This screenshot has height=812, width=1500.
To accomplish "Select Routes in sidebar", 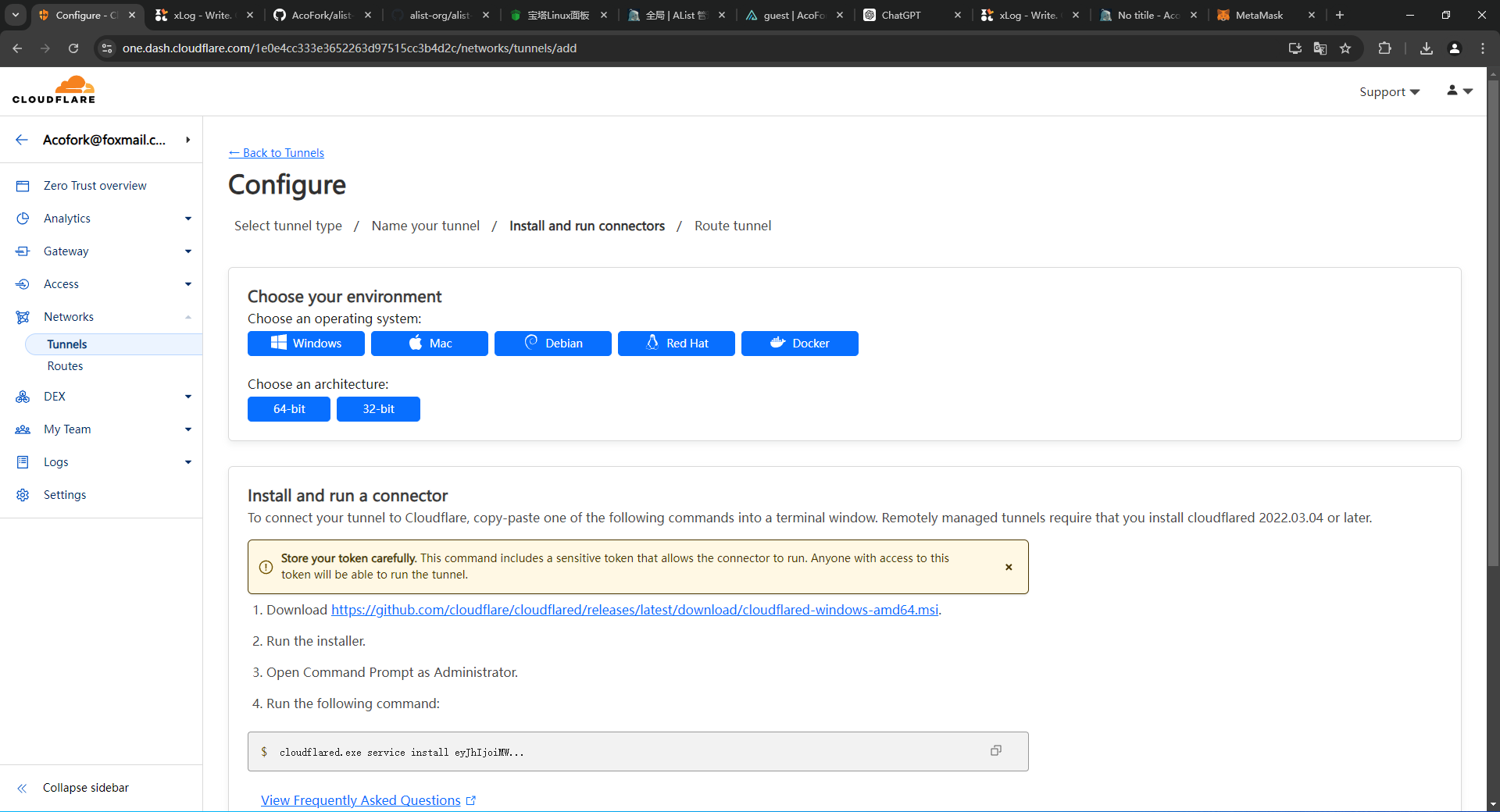I will (65, 366).
